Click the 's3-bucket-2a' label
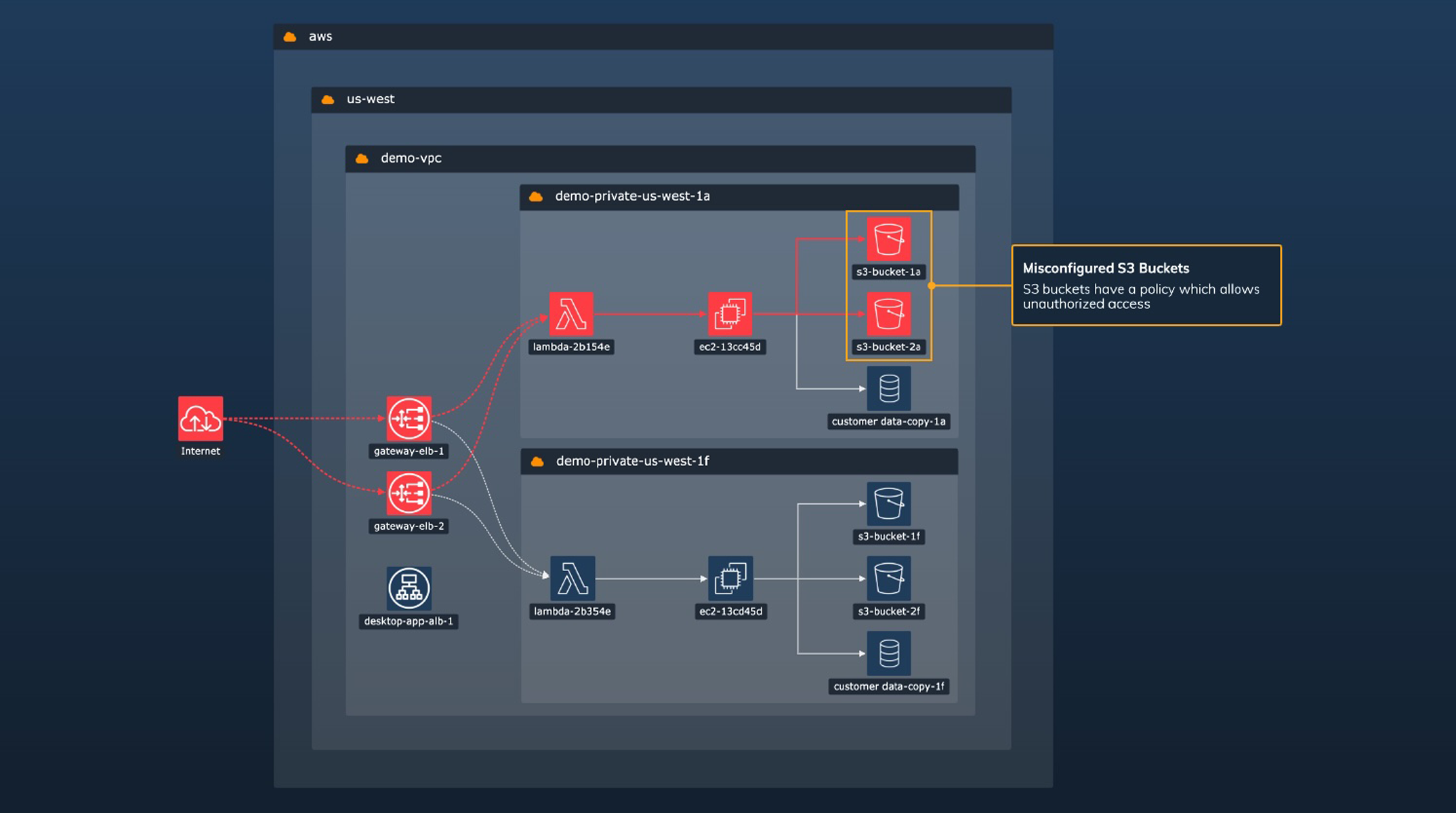Screen dimensions: 1456x813 tap(888, 347)
